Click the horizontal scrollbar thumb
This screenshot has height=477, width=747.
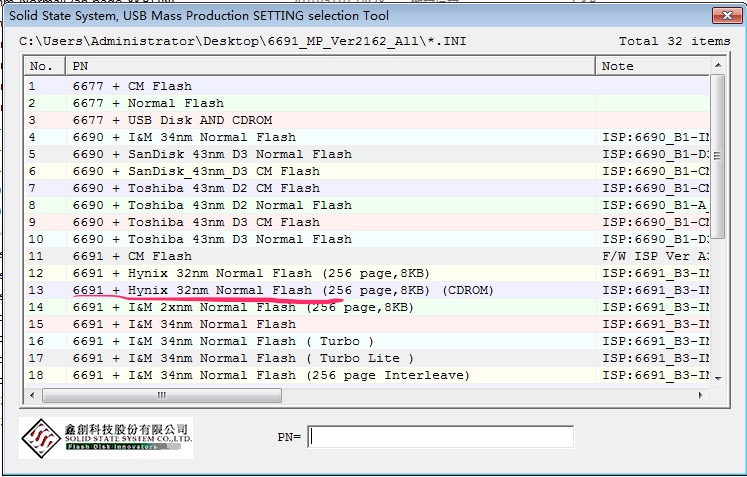162,395
